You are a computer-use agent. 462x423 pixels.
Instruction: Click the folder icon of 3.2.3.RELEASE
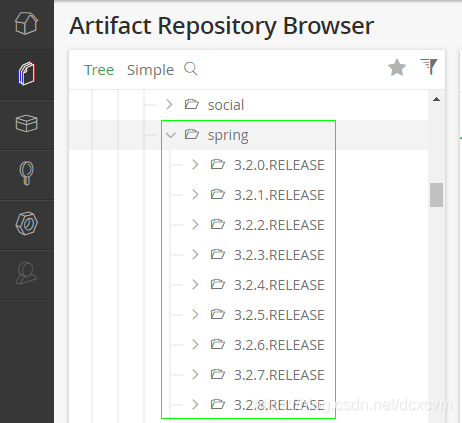[218, 254]
